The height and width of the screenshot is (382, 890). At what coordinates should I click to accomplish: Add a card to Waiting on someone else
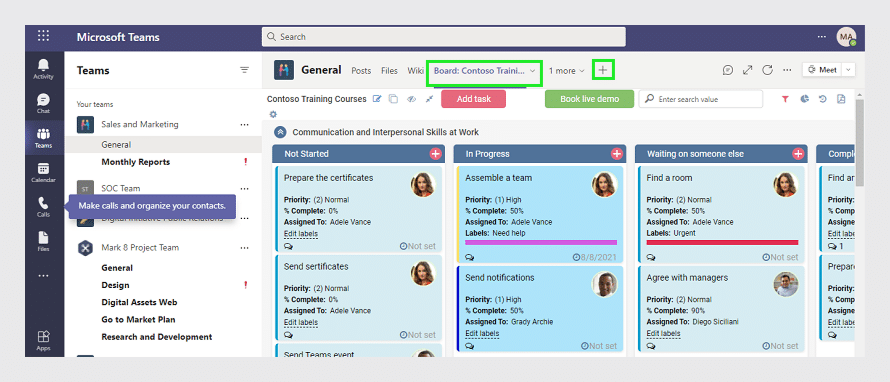click(x=798, y=154)
